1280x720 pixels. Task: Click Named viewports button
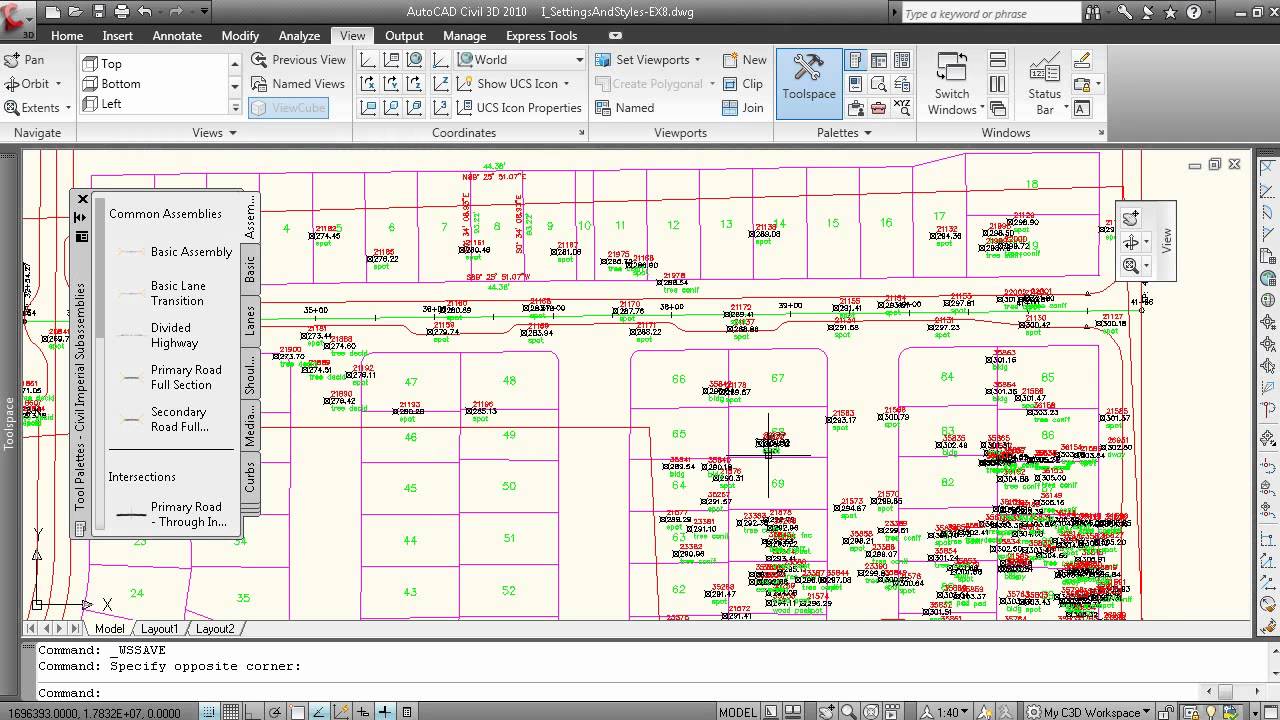(x=624, y=108)
